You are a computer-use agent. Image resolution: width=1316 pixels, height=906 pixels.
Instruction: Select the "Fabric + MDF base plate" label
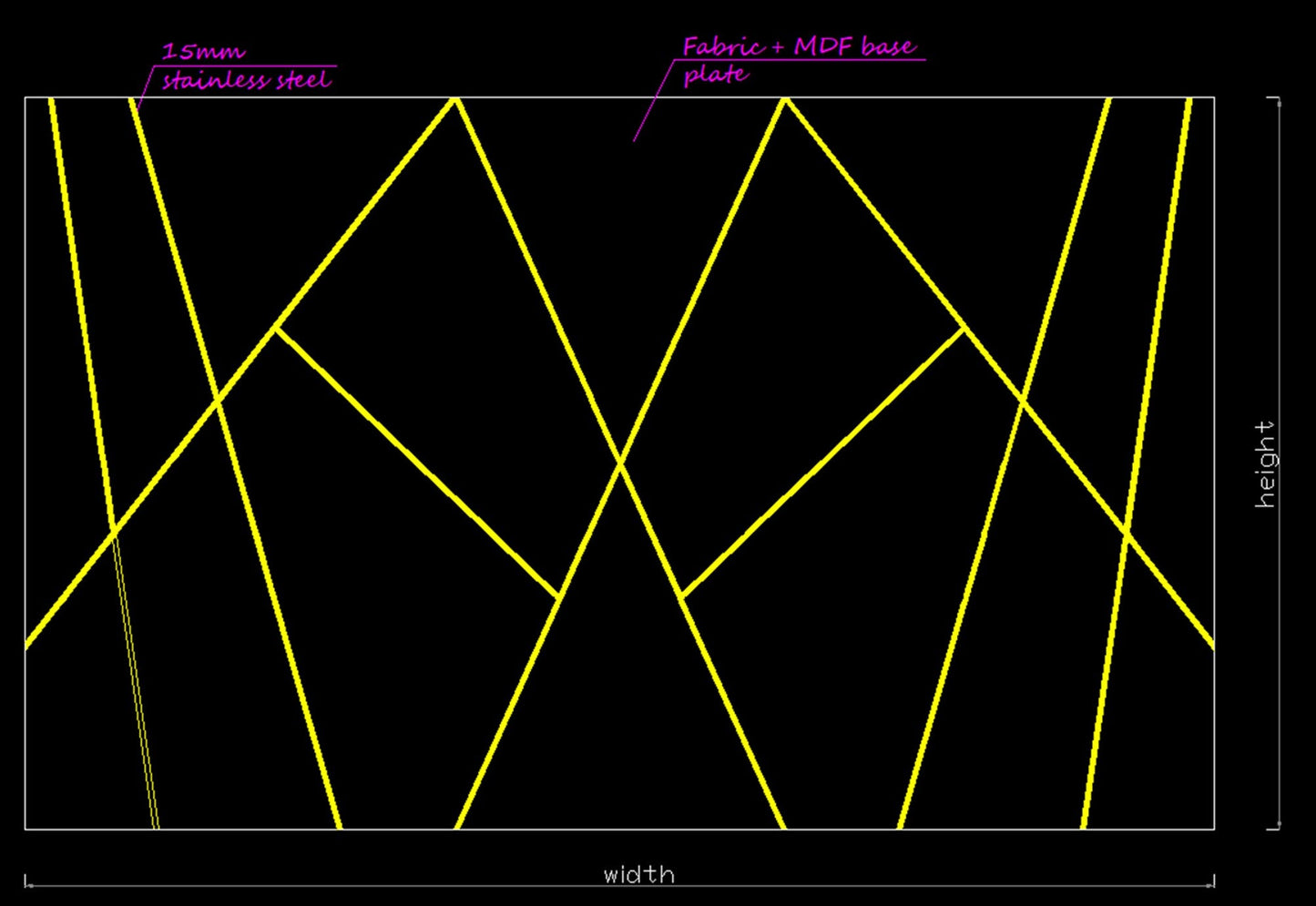pos(798,59)
